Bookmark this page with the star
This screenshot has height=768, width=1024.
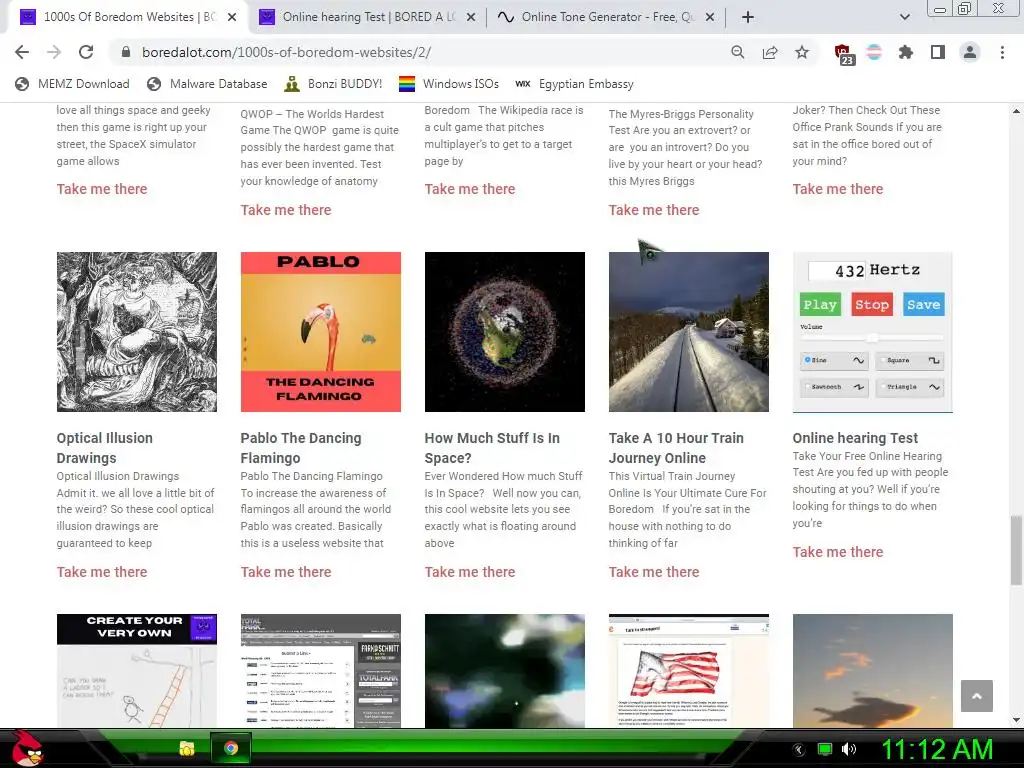tap(802, 52)
